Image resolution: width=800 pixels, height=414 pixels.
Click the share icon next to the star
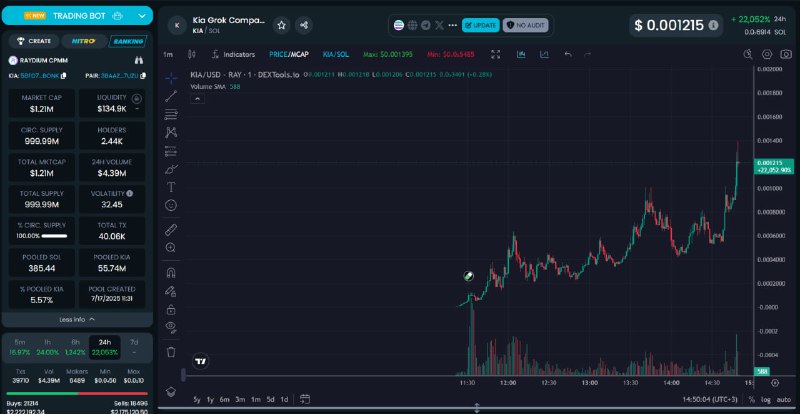pos(304,25)
